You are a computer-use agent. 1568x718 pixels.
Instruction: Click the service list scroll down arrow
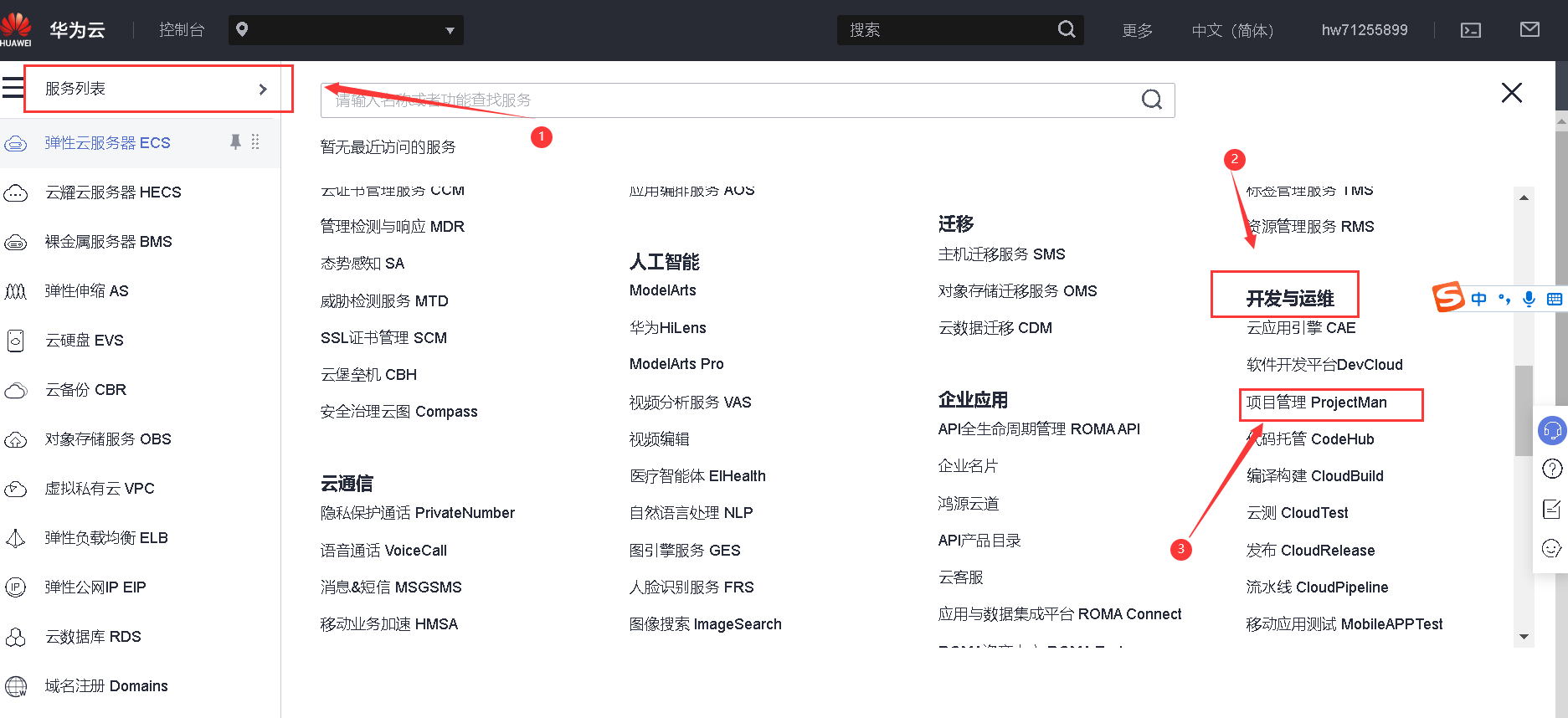pos(1524,637)
